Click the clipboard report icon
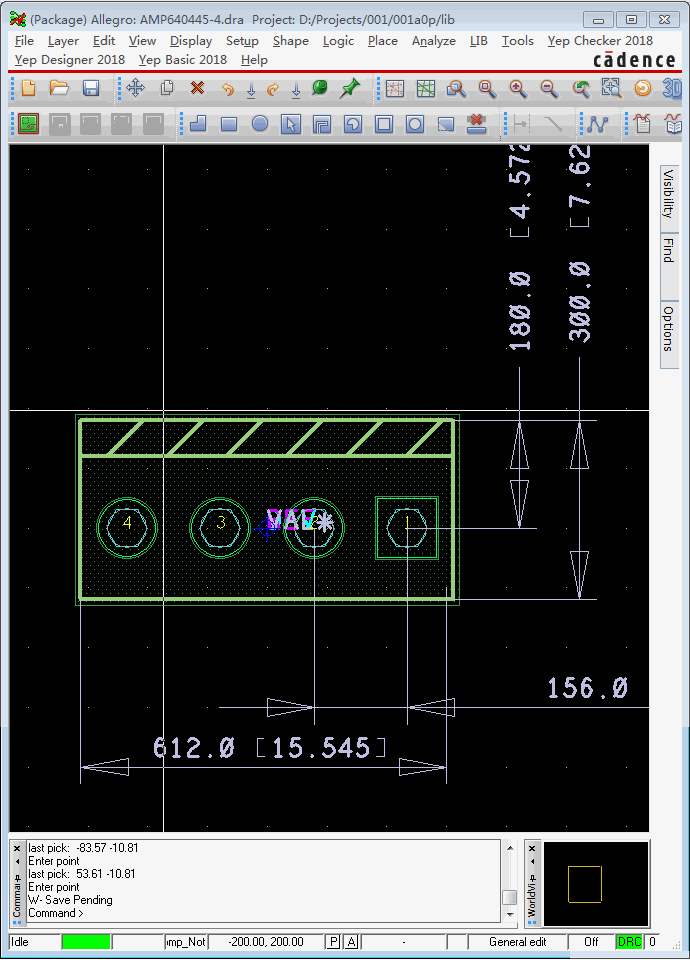690x960 pixels. tap(642, 124)
